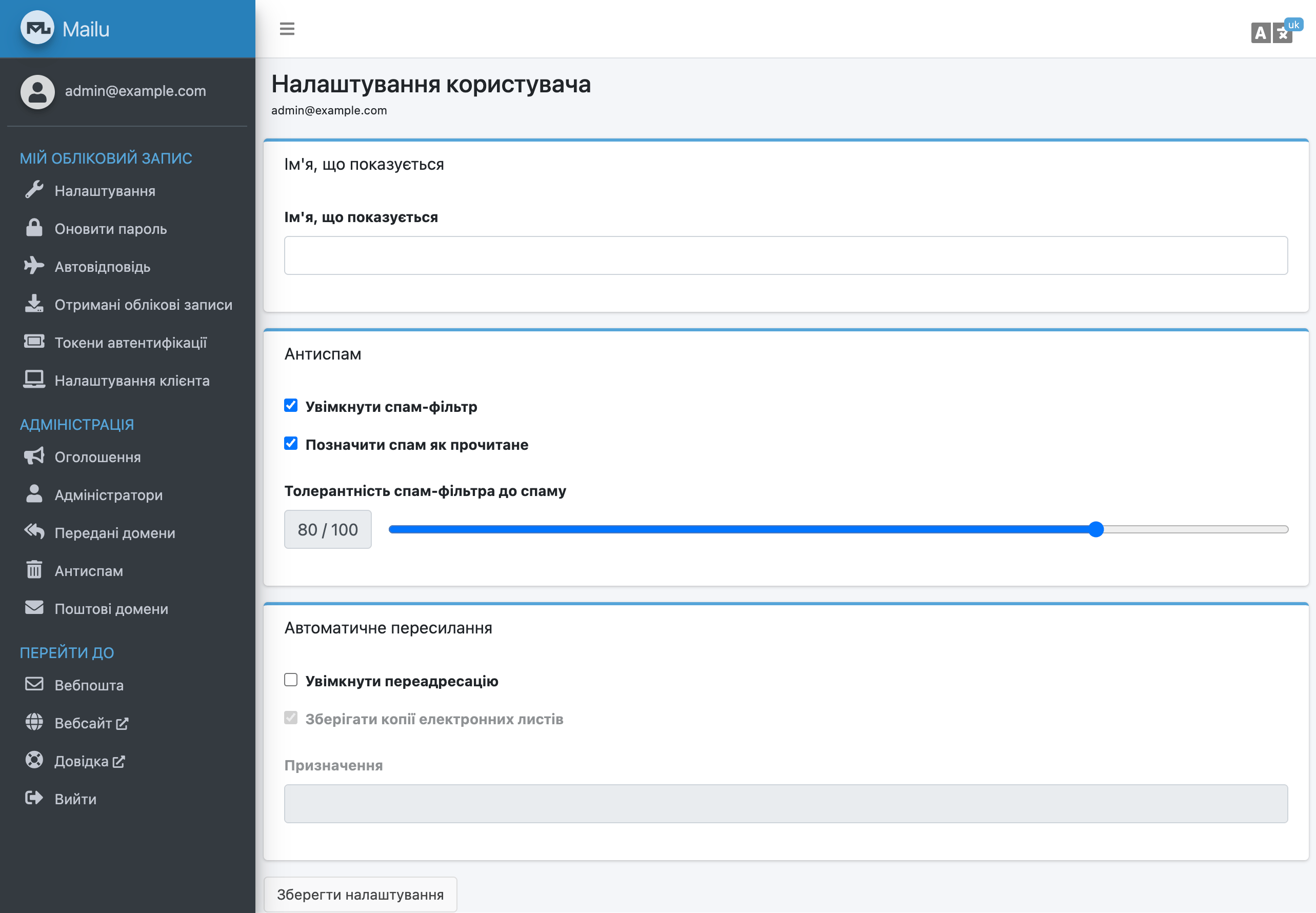Click the 80 / 100 value box
Image resolution: width=1316 pixels, height=913 pixels.
328,529
